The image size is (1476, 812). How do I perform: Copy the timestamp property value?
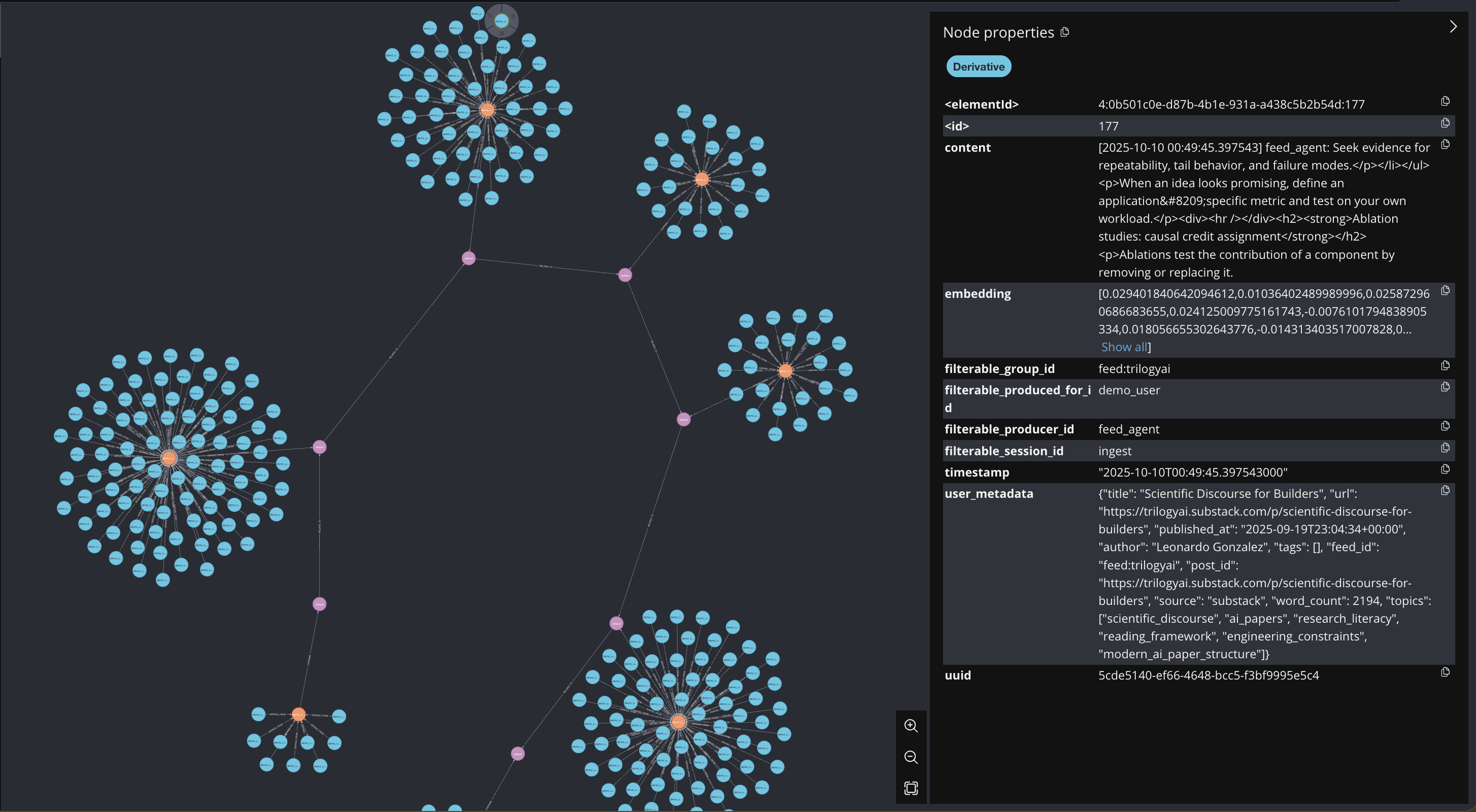point(1445,469)
